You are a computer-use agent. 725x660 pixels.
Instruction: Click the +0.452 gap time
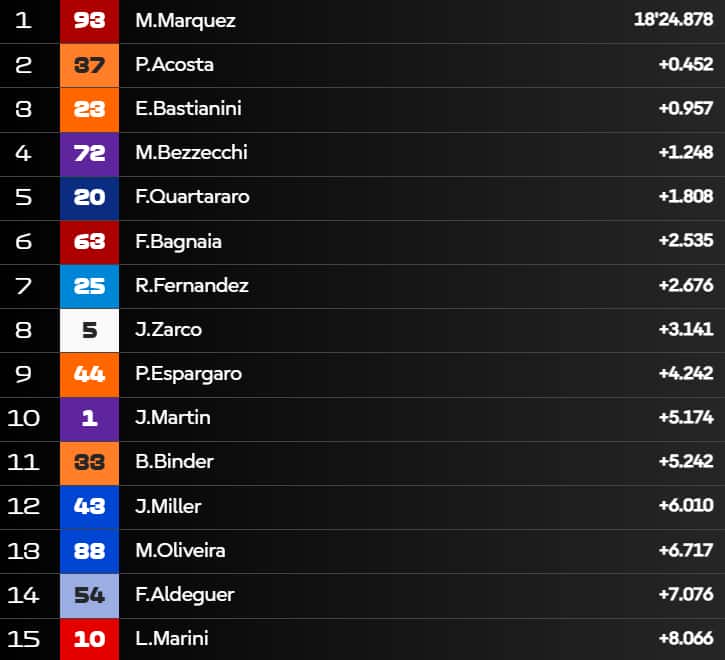pyautogui.click(x=685, y=65)
